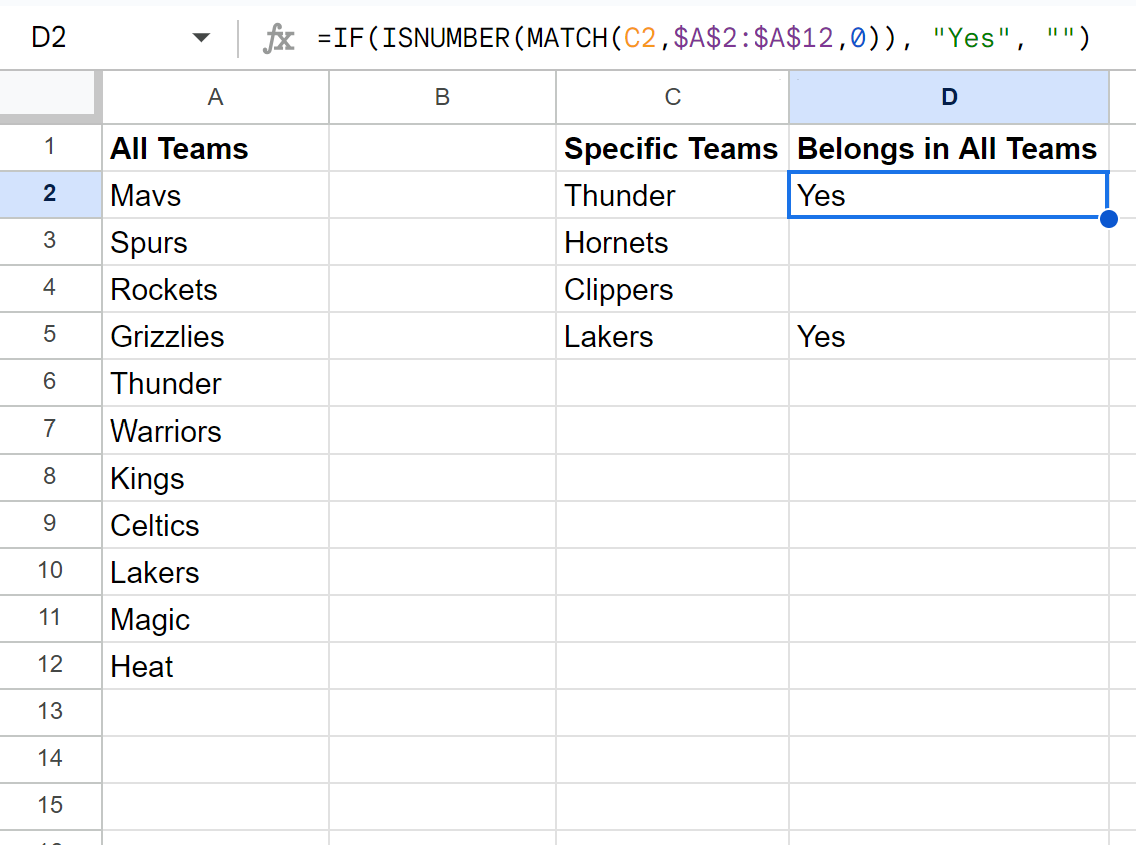This screenshot has width=1136, height=846.
Task: Select column D header
Action: 948,97
